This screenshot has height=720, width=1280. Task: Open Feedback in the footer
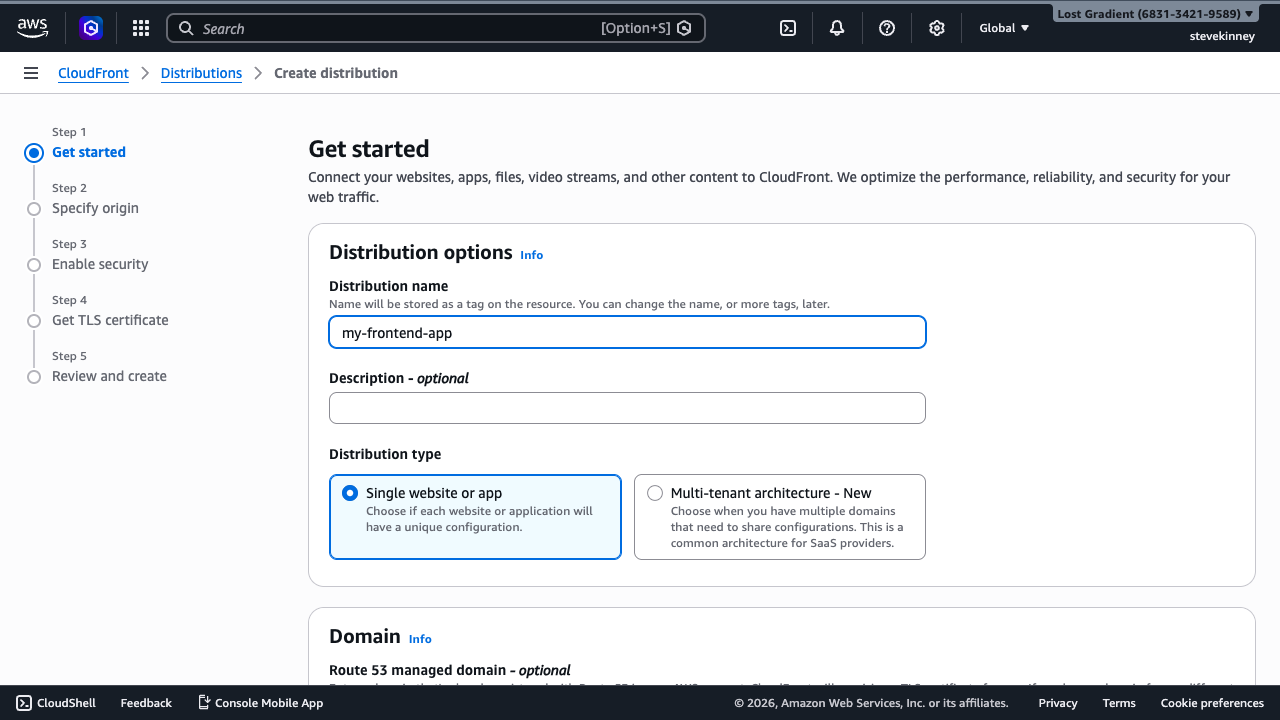[x=146, y=703]
